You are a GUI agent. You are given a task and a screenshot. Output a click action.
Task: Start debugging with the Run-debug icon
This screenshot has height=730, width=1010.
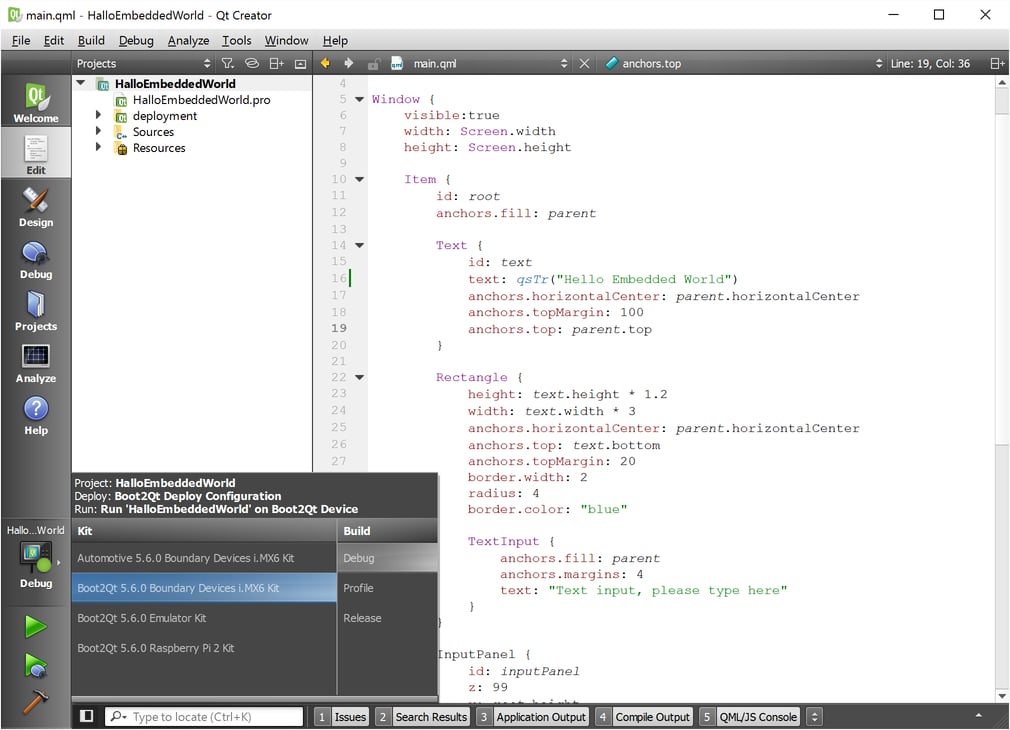(36, 665)
